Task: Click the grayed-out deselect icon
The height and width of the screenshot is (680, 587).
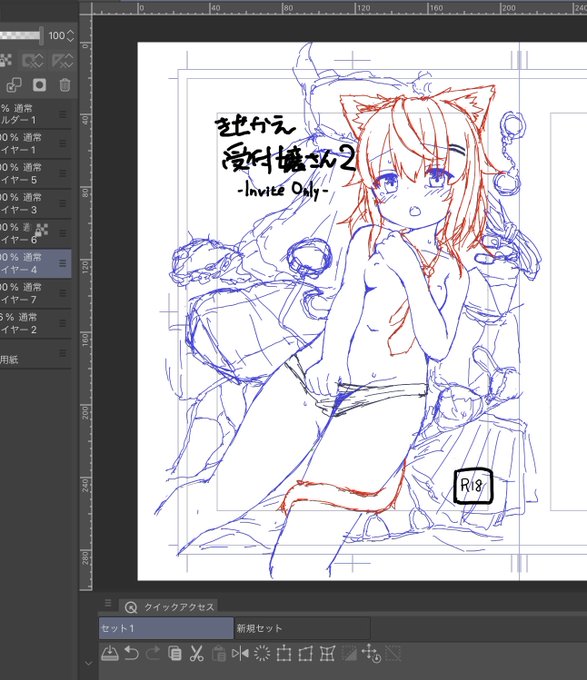Action: (393, 653)
